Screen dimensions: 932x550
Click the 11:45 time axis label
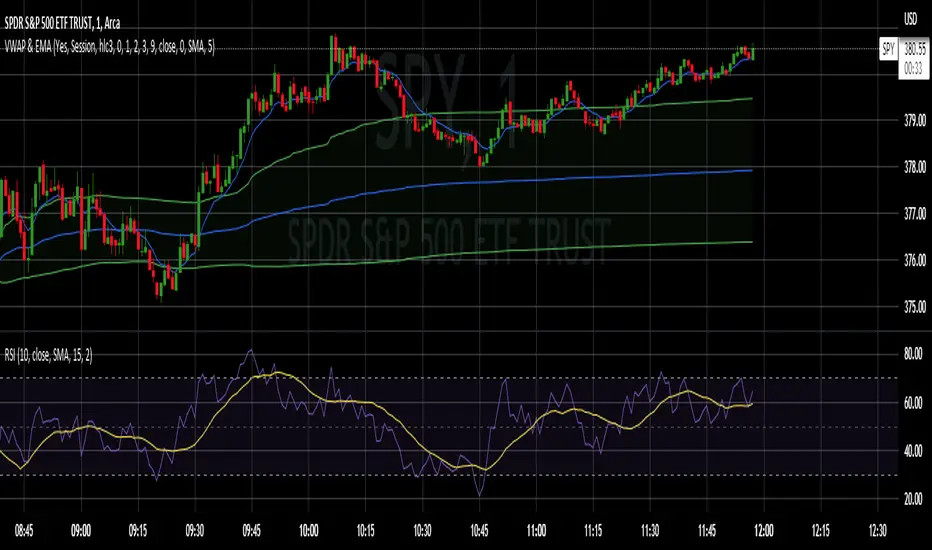[707, 530]
